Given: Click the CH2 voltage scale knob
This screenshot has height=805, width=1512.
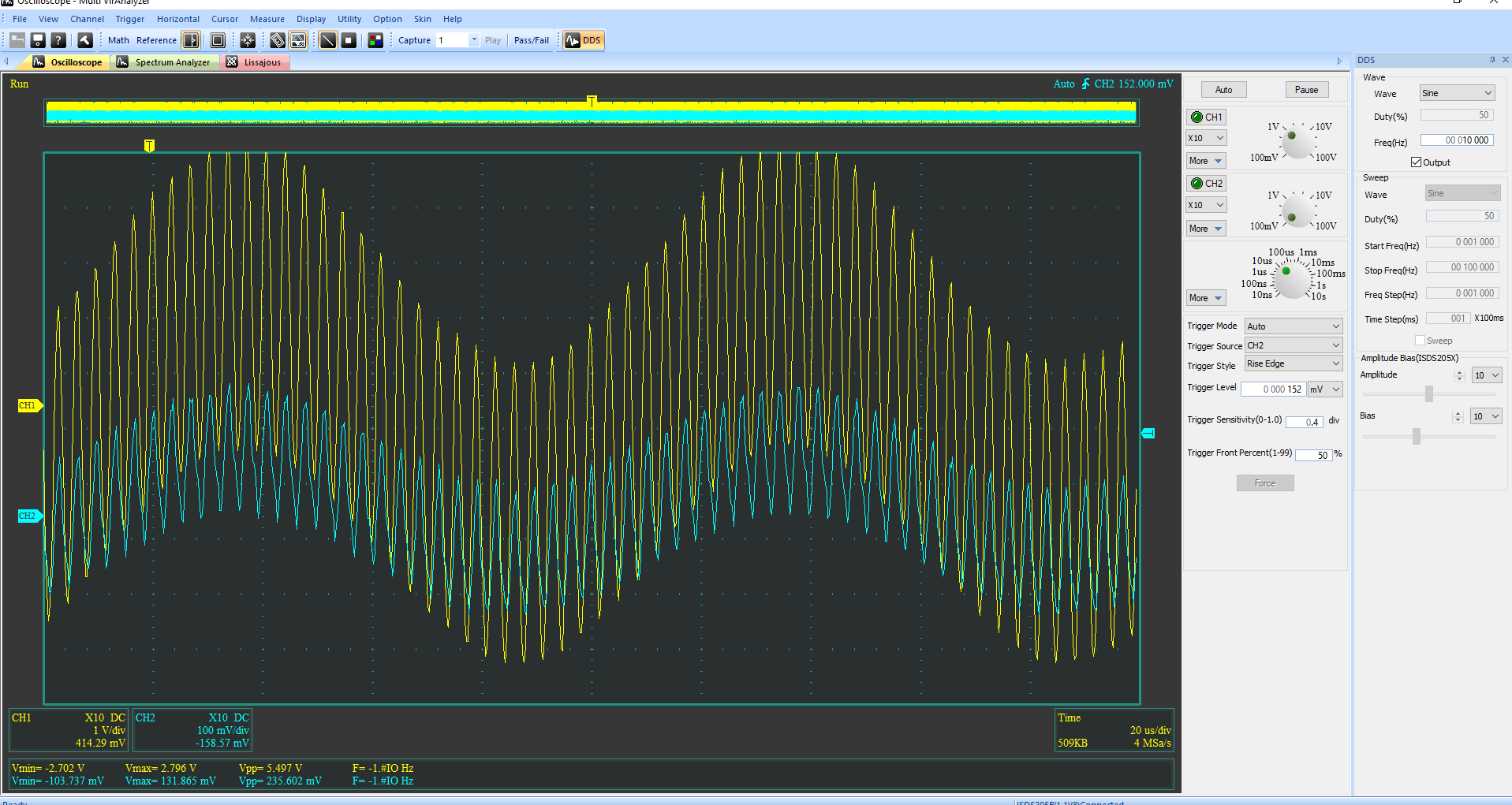Looking at the screenshot, I should [x=1297, y=211].
